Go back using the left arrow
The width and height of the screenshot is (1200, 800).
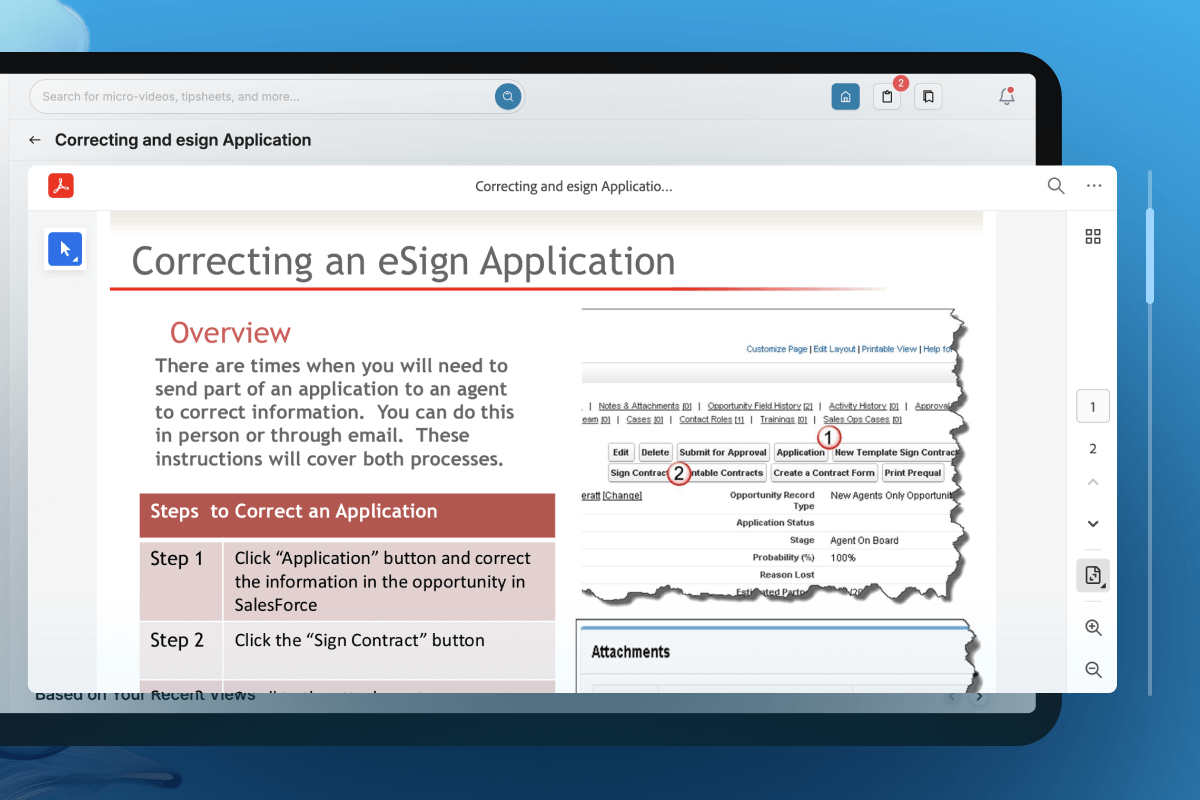pos(35,140)
